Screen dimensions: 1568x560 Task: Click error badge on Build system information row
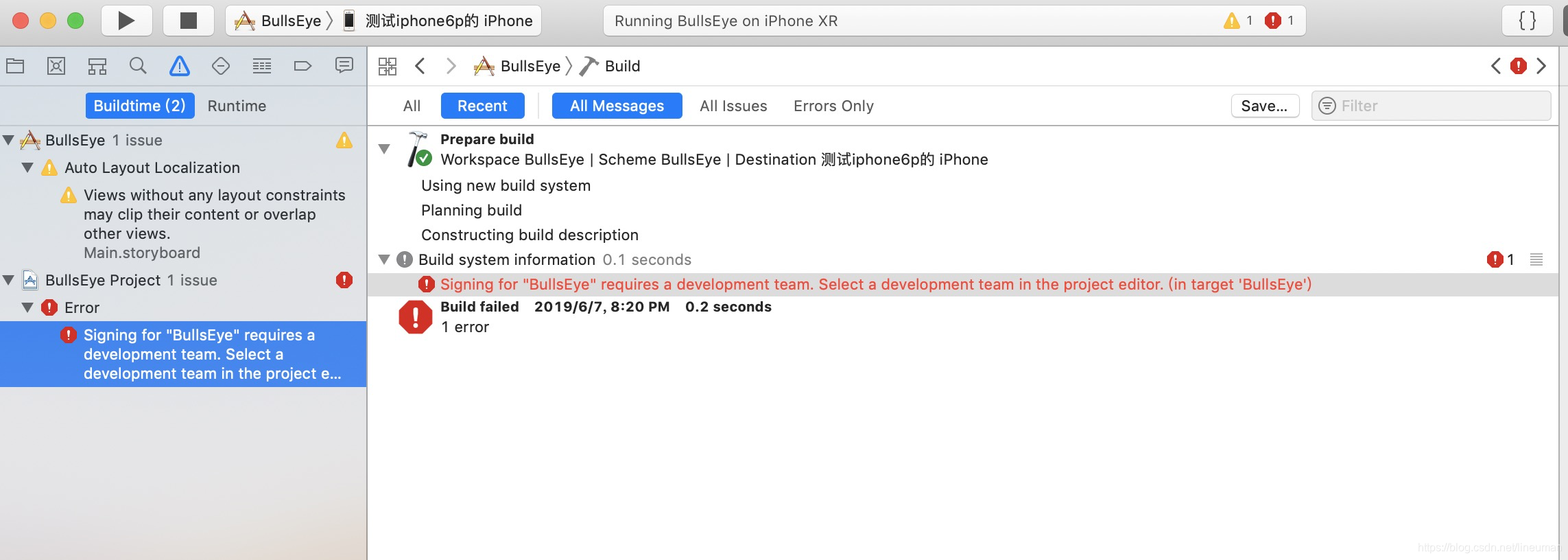click(x=1495, y=259)
